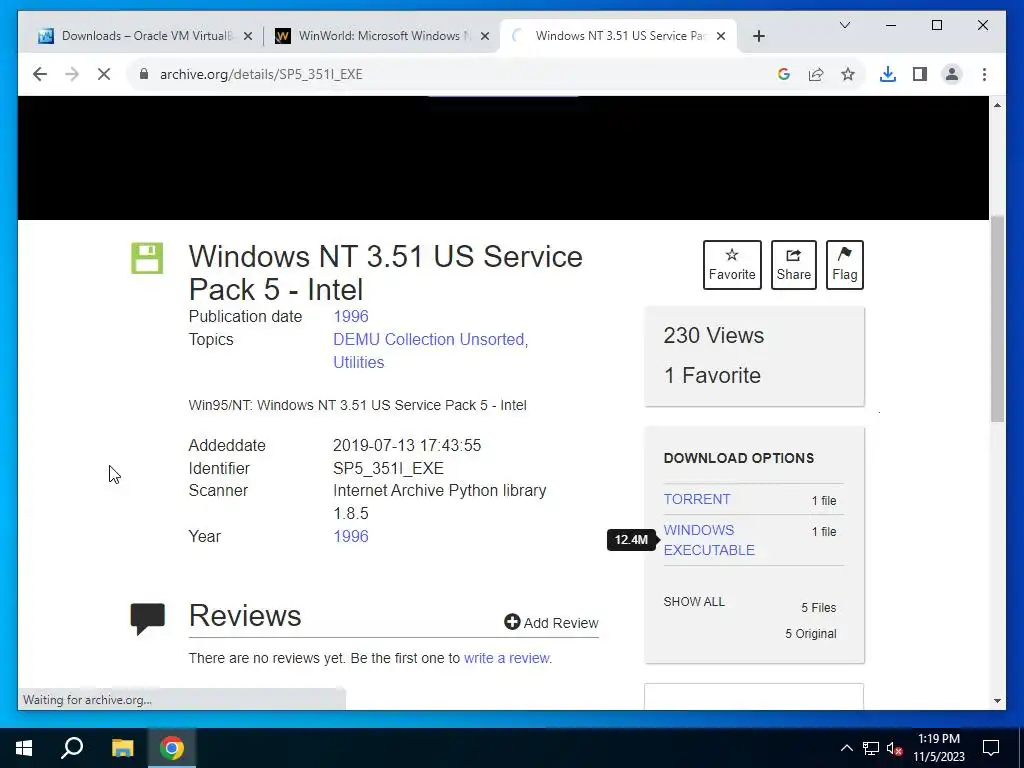This screenshot has height=768, width=1024.
Task: Click the Reviews speech bubble icon
Action: pyautogui.click(x=148, y=618)
